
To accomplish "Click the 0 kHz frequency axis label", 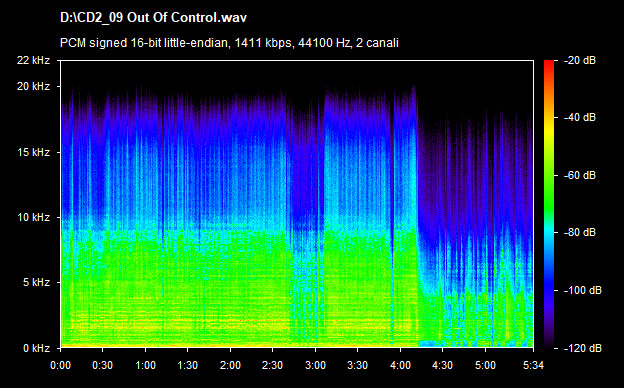I will point(36,349).
